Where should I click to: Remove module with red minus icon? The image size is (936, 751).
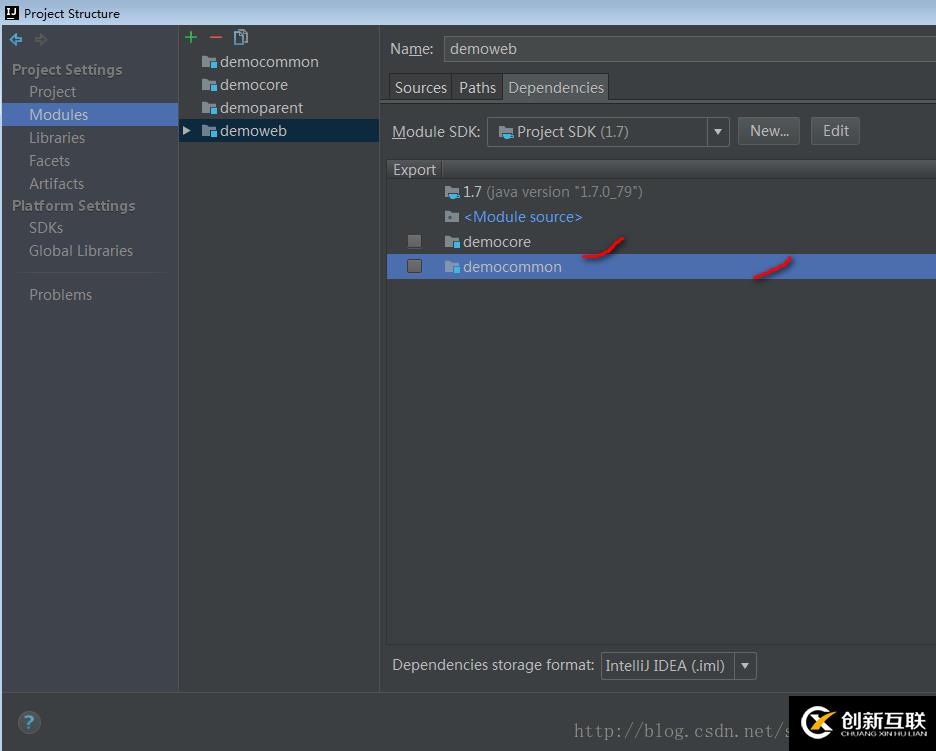[215, 38]
